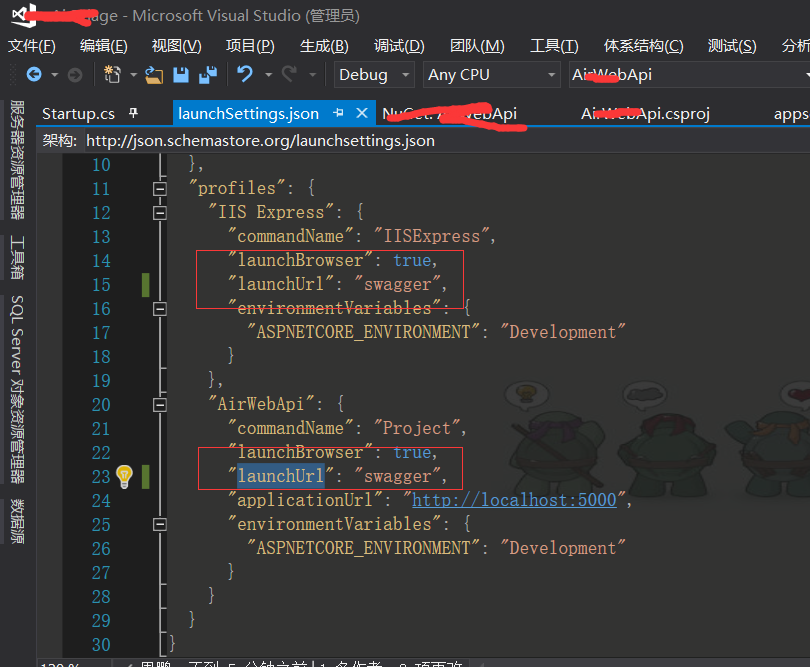Collapse the environmentVariables block on line 16
The image size is (810, 667).
coord(160,308)
